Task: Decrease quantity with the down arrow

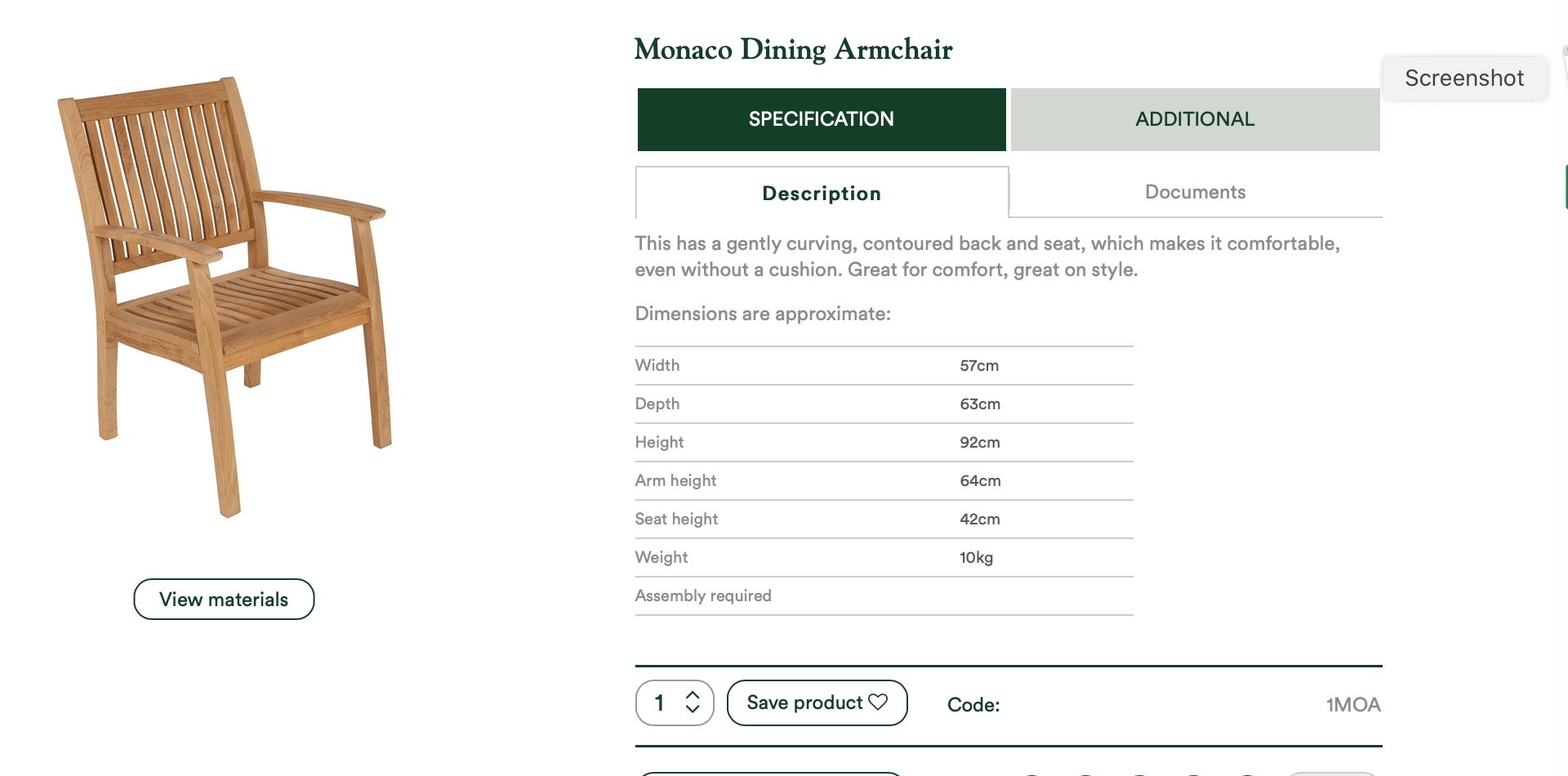Action: (x=693, y=709)
